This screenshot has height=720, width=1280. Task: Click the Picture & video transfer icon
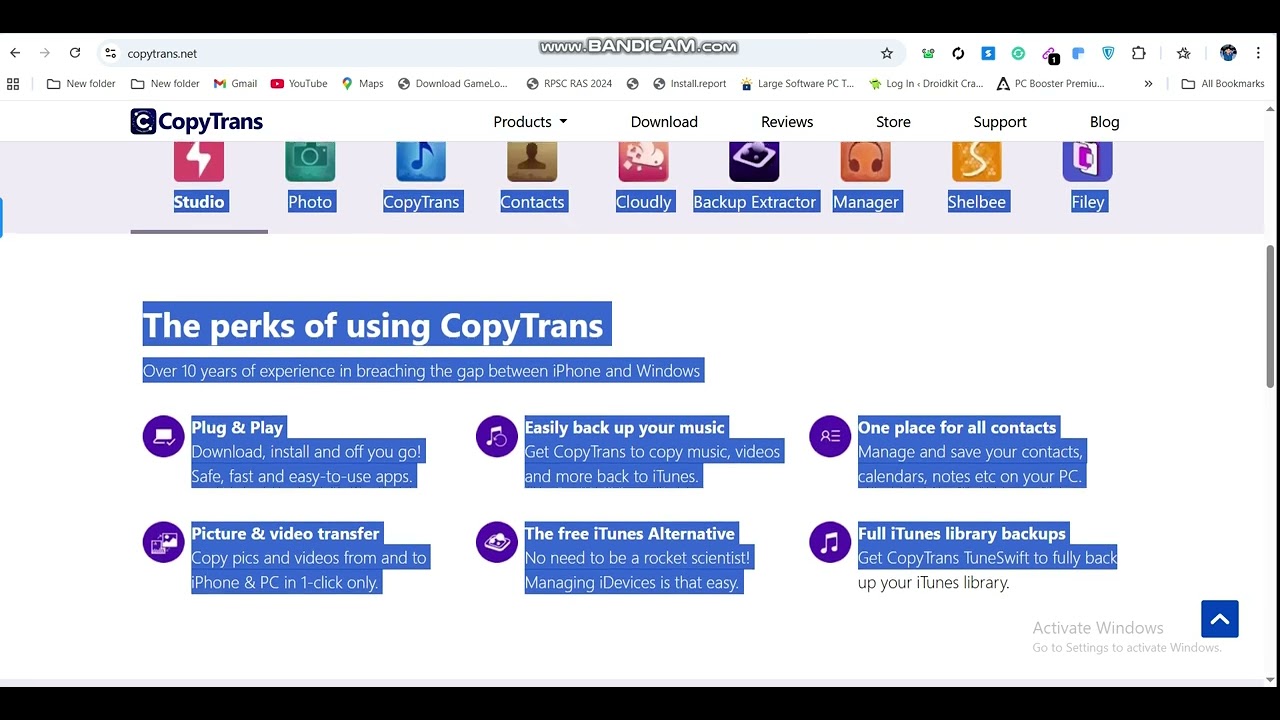[x=163, y=542]
